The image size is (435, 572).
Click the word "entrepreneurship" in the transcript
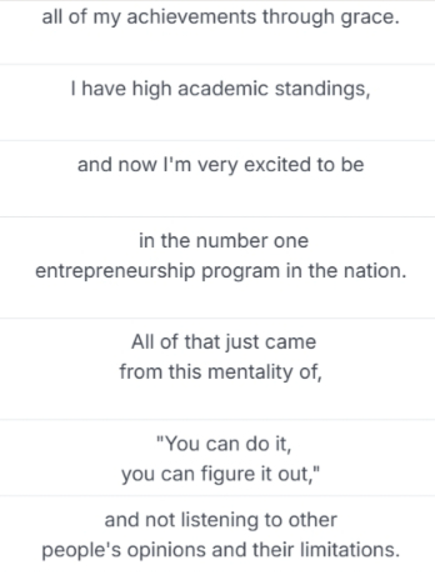(115, 272)
